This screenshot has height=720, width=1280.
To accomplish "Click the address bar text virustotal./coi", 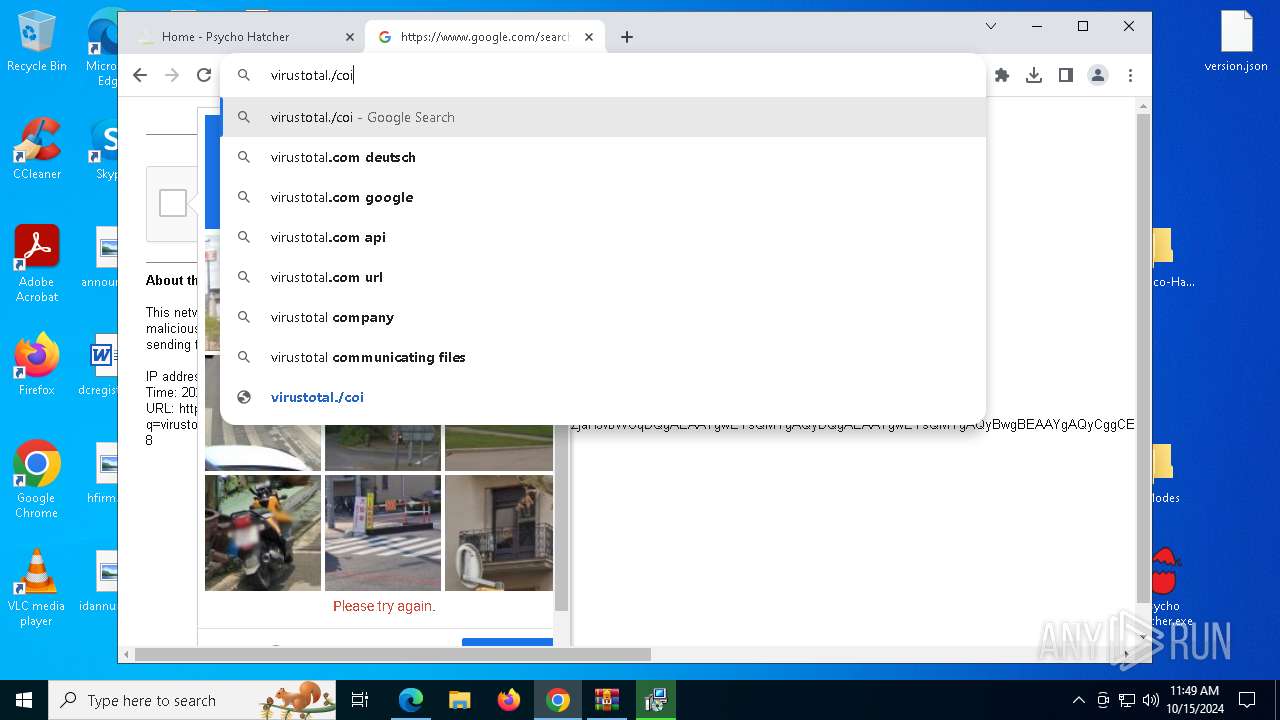I will (x=312, y=75).
